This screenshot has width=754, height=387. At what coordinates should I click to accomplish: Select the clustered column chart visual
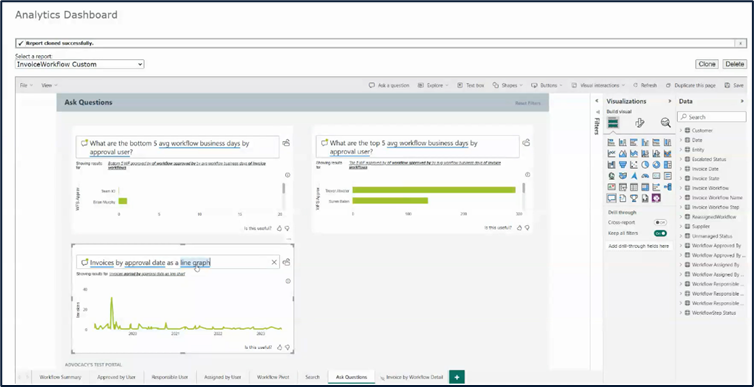645,142
